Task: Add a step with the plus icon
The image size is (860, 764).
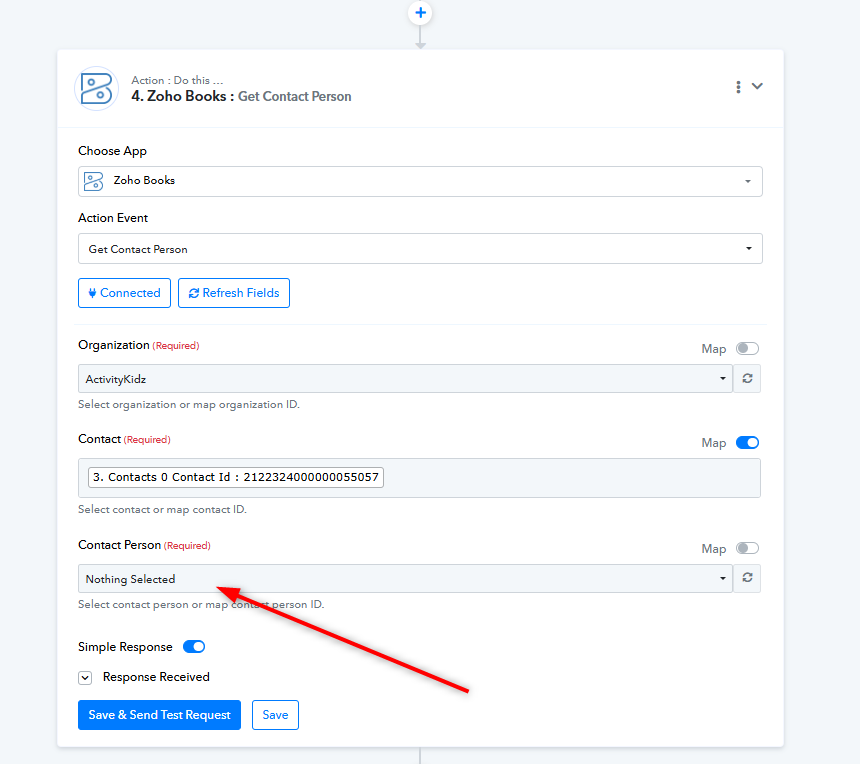Action: [420, 13]
